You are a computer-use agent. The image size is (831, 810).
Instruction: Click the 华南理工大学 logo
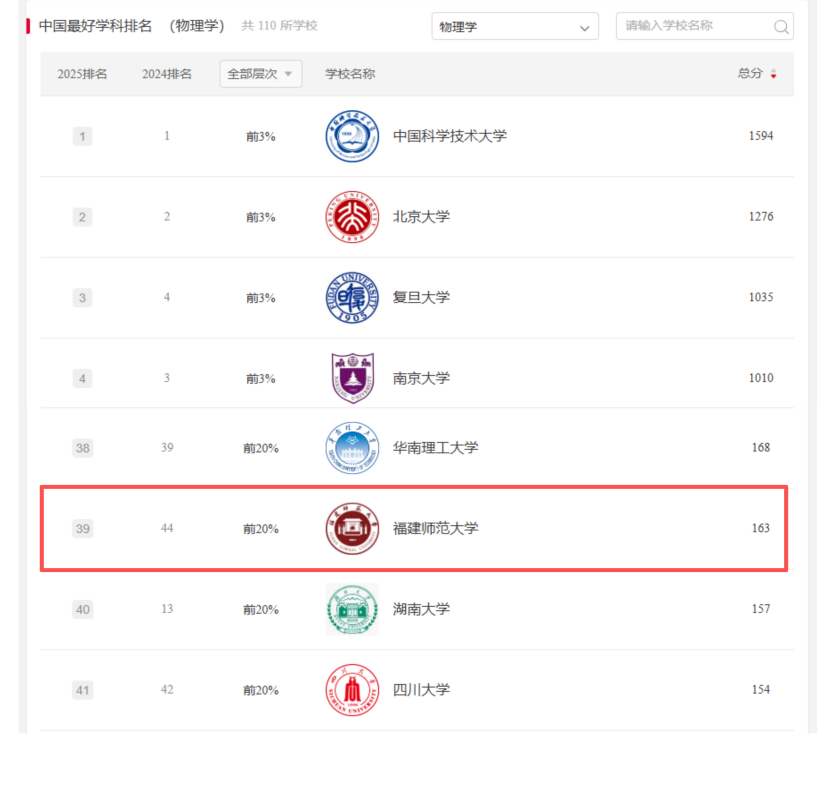coord(352,448)
